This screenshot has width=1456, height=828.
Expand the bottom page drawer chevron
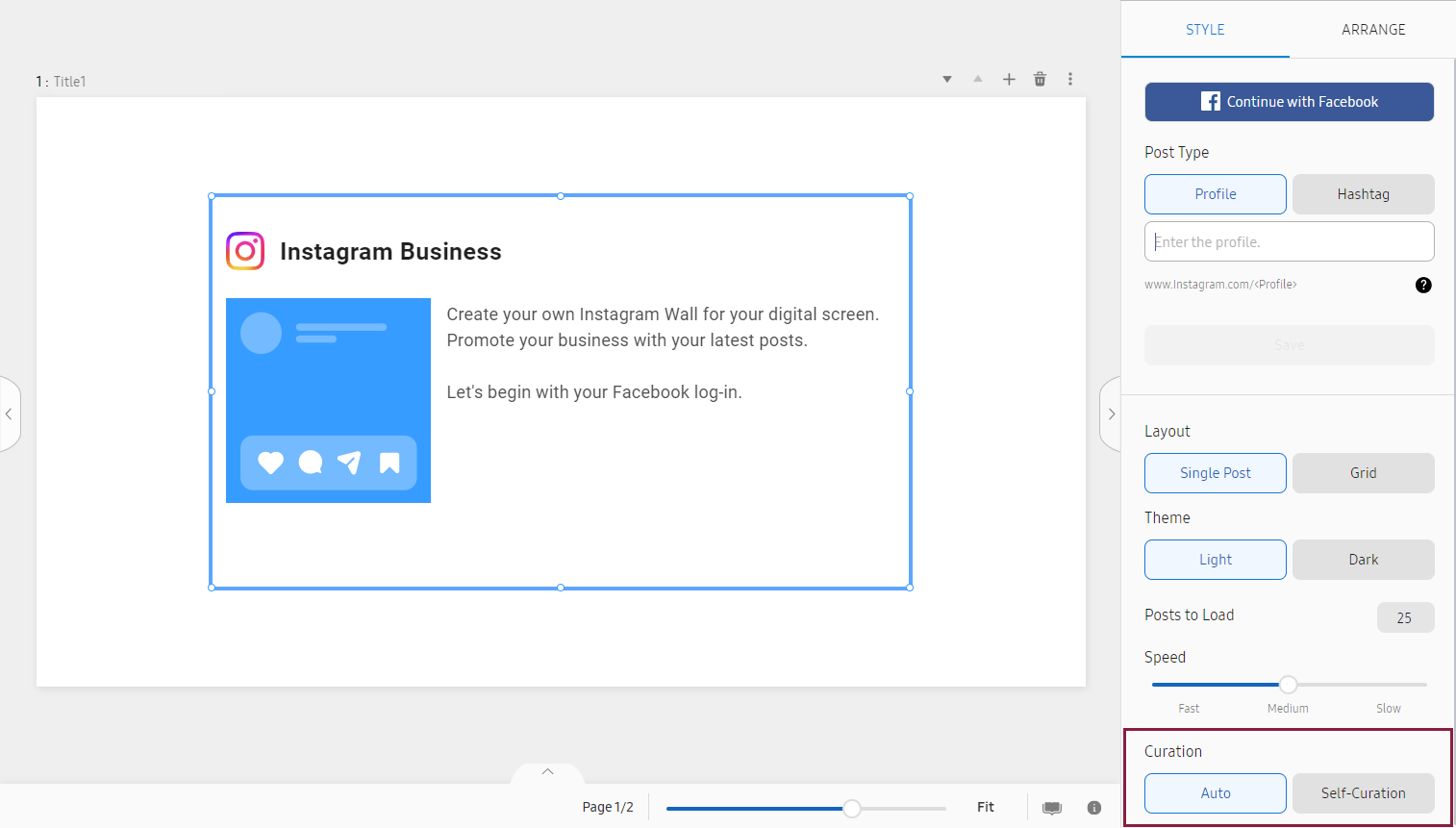point(547,772)
